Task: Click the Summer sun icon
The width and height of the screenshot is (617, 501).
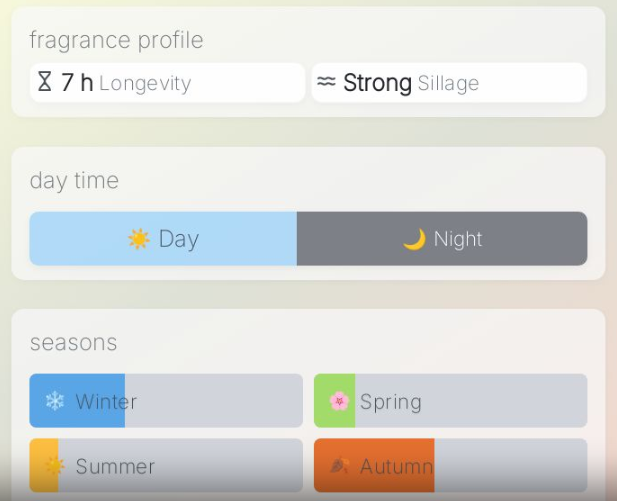Action: pos(54,466)
